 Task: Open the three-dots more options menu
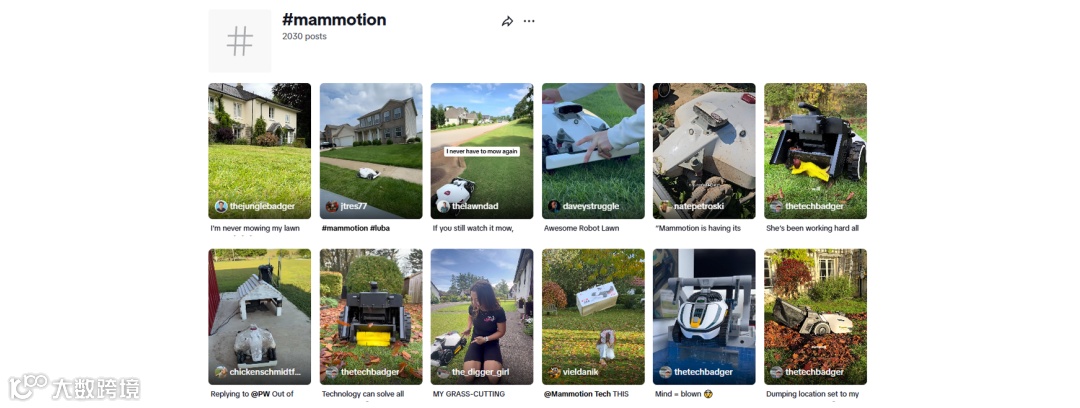(529, 21)
